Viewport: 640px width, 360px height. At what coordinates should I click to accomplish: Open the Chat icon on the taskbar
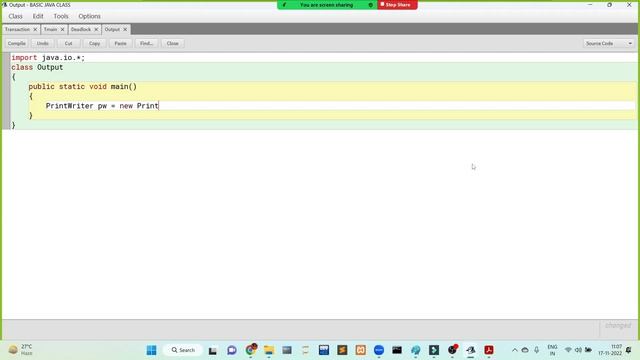point(232,350)
